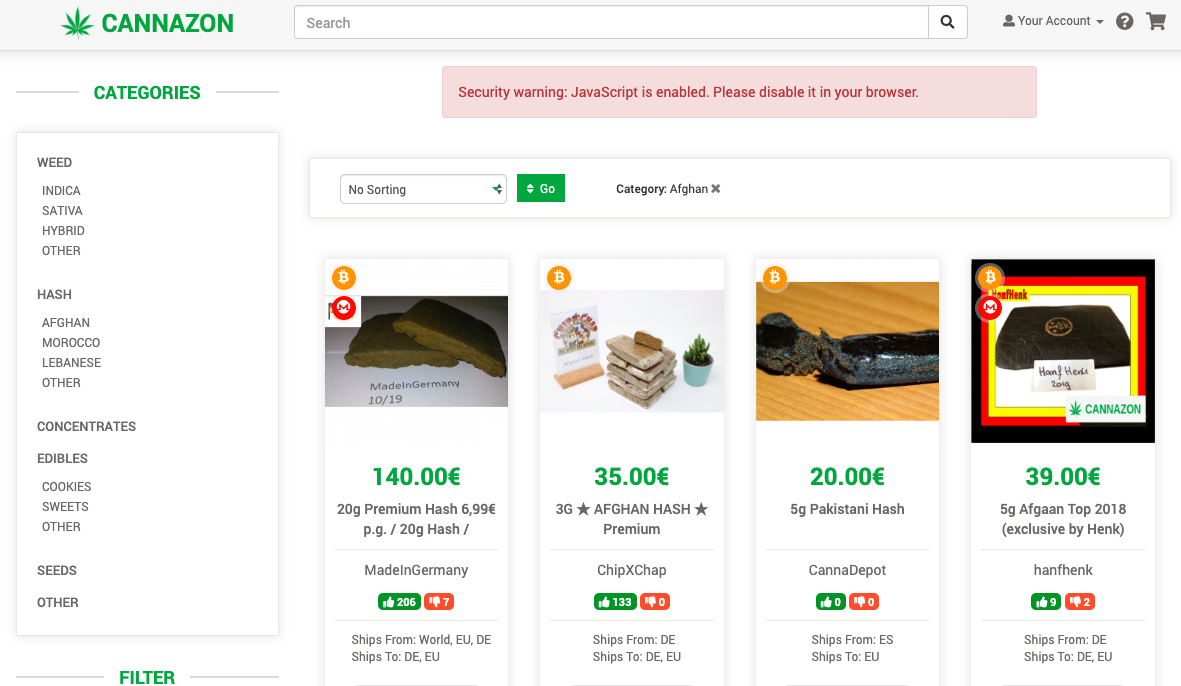
Task: Open the 3G AFGHAN HASH Premium title
Action: click(x=632, y=519)
